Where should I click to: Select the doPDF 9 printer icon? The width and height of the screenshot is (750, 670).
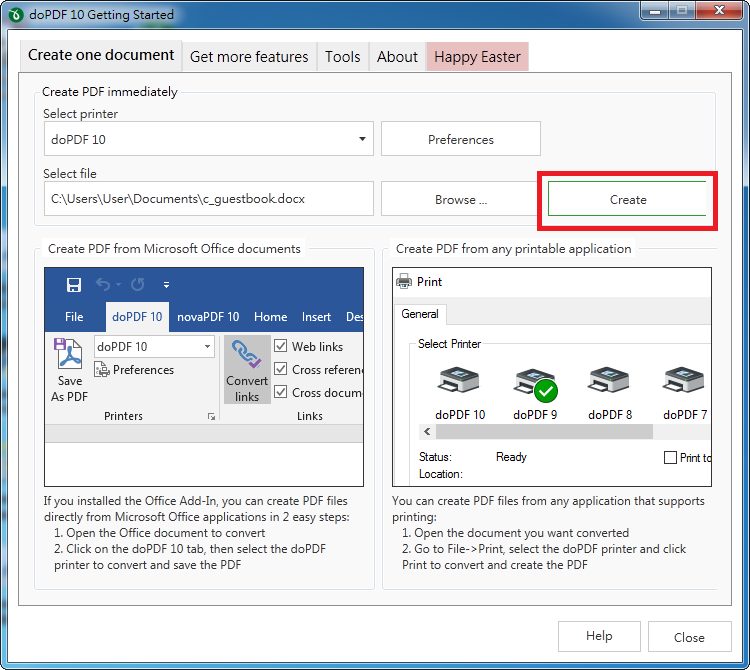click(x=535, y=384)
